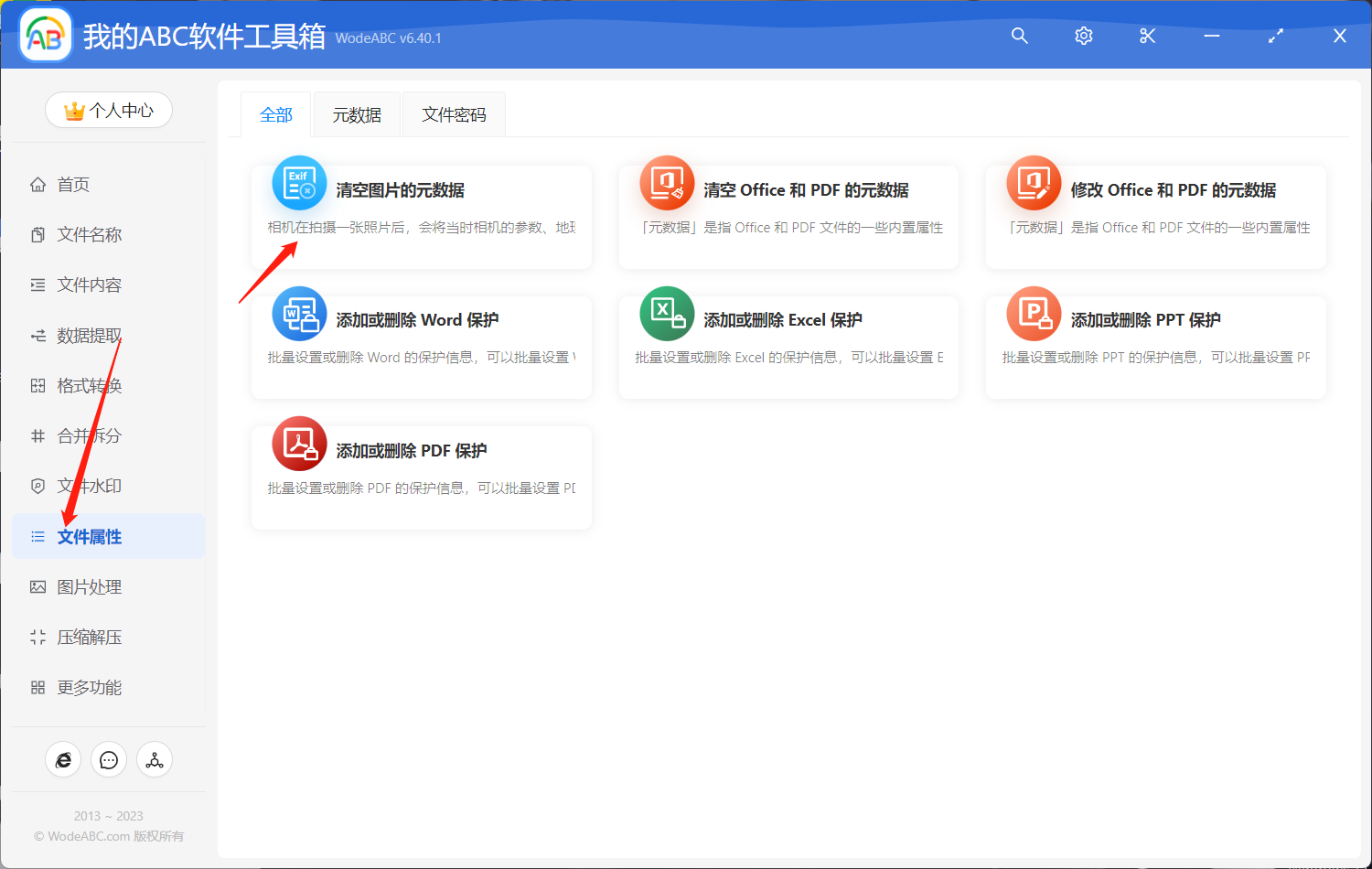
Task: Click the chat feedback bubble icon
Action: coord(109,759)
